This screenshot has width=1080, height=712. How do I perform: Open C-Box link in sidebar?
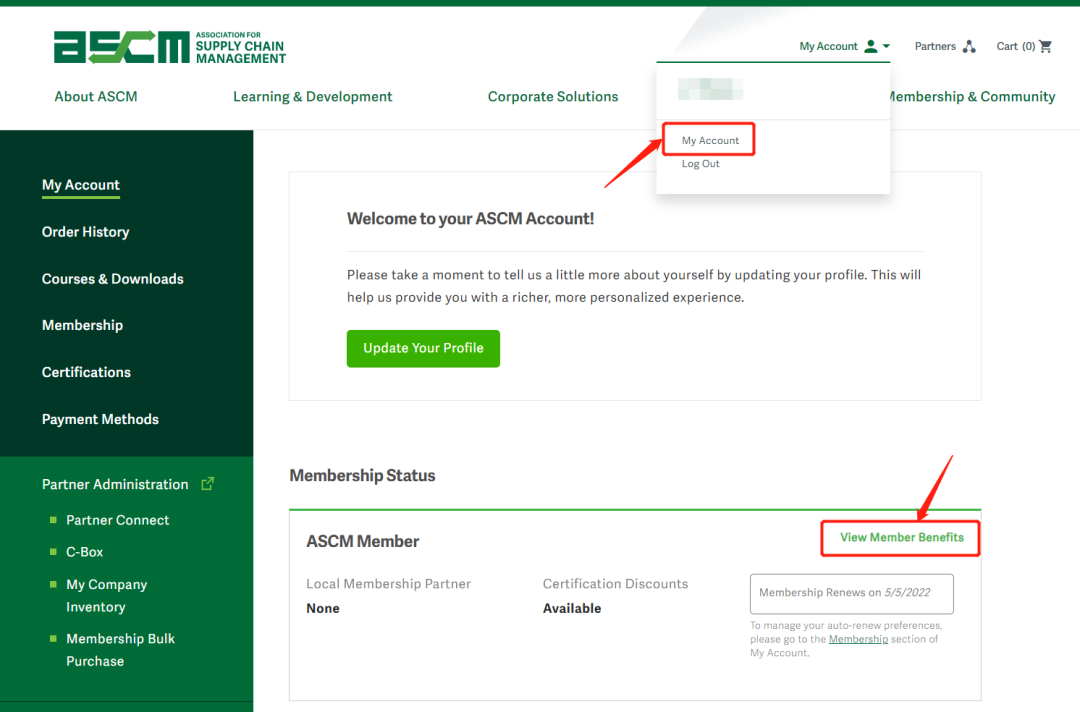[x=85, y=552]
